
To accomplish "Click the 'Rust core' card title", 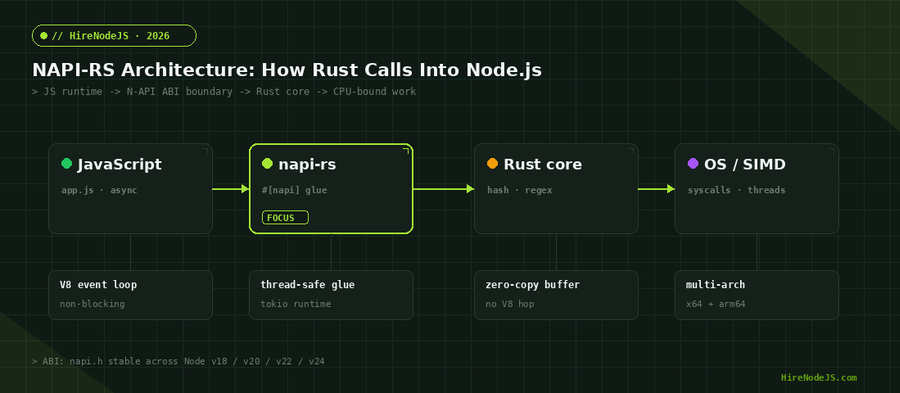I will pyautogui.click(x=542, y=165).
